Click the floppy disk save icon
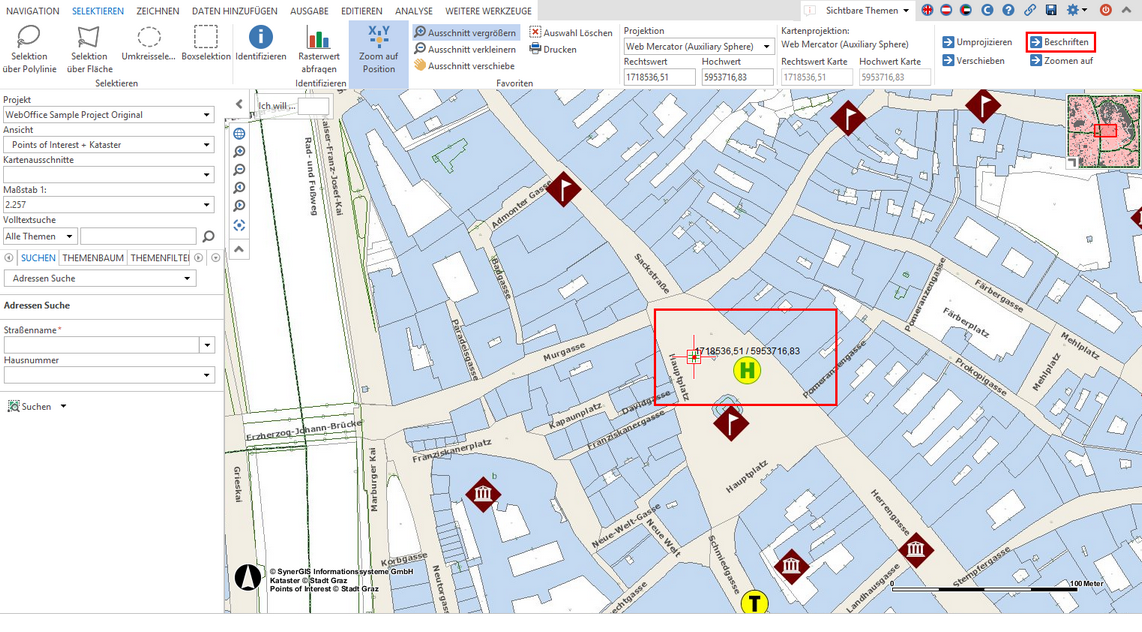This screenshot has width=1142, height=632. [x=1051, y=10]
